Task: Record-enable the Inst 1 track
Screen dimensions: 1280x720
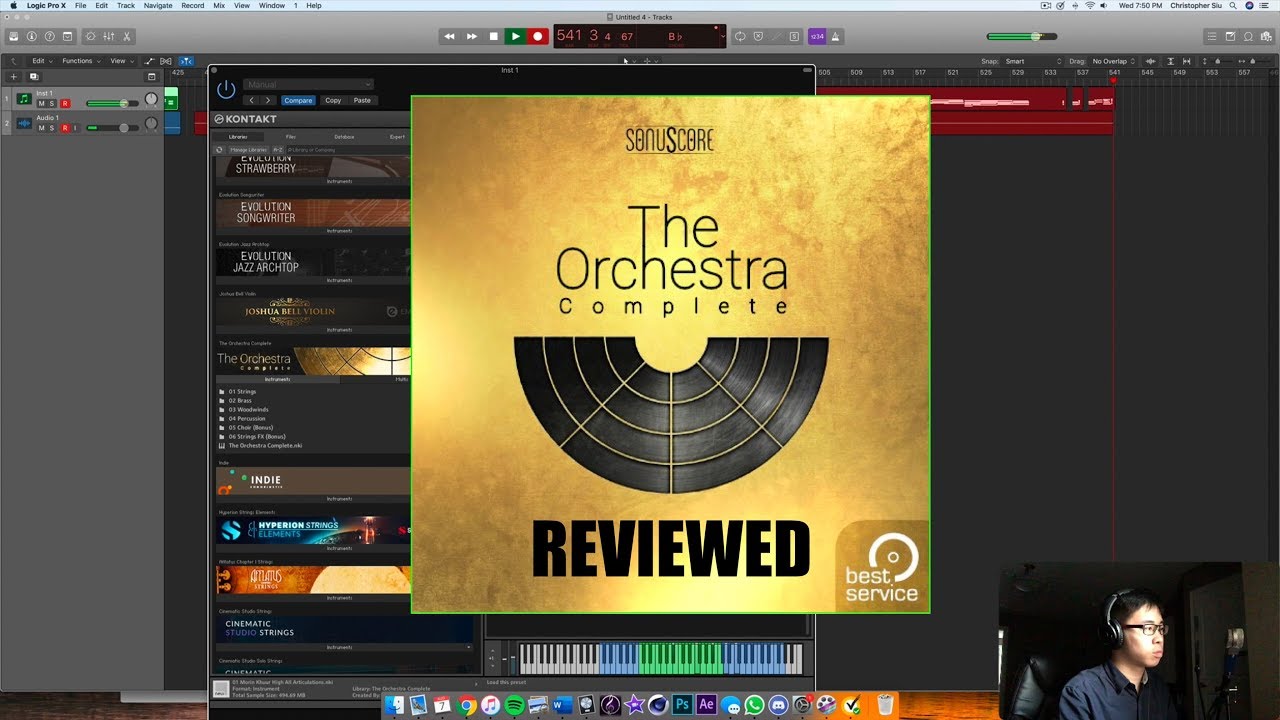Action: pos(65,103)
